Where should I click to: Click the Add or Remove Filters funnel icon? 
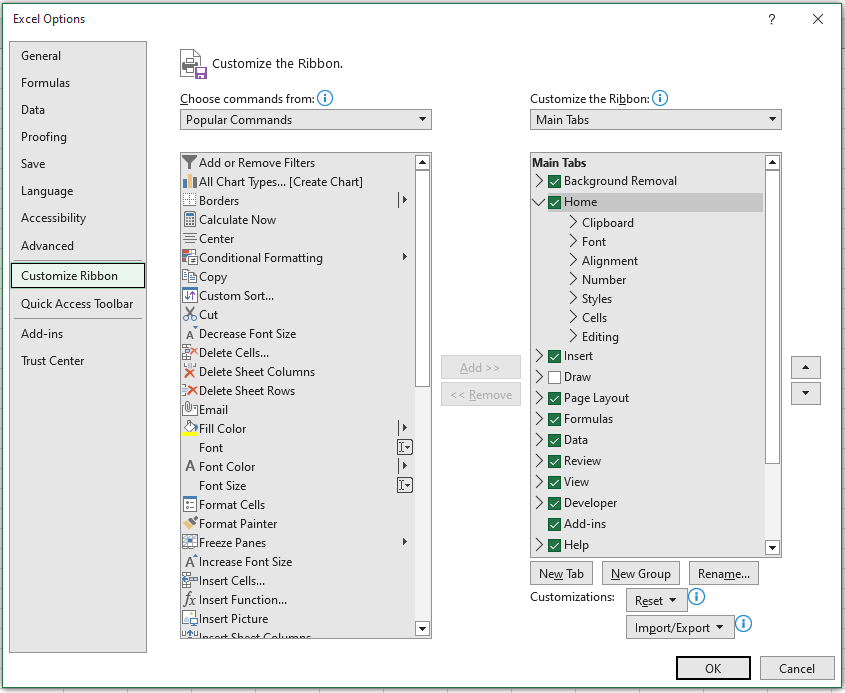tap(189, 162)
